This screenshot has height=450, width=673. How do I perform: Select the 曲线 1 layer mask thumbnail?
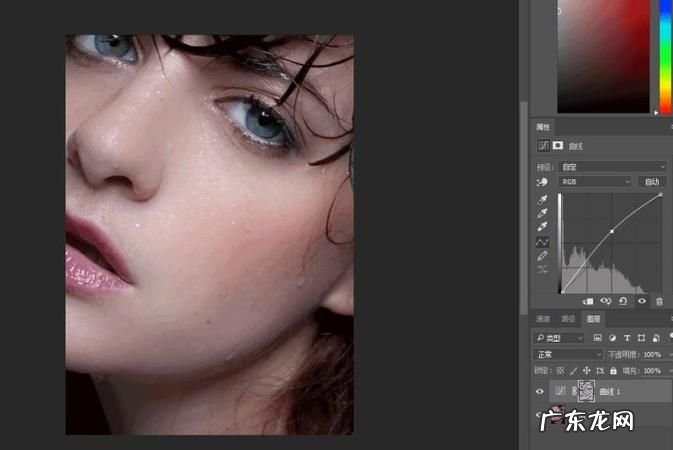point(586,391)
